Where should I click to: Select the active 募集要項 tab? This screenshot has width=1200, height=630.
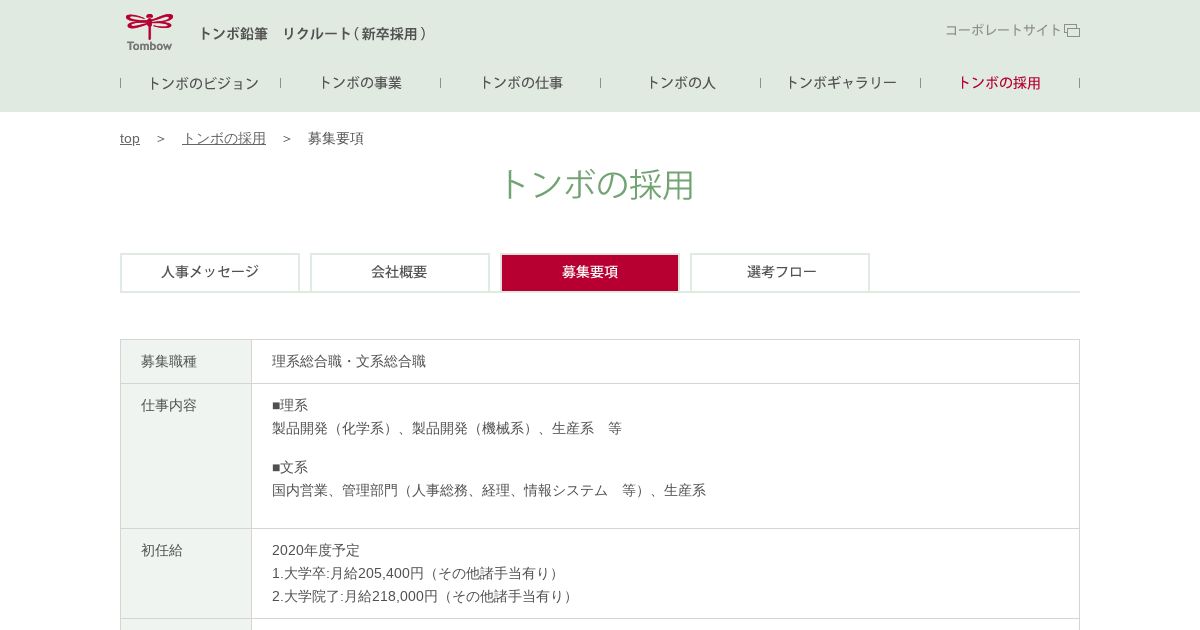[x=590, y=272]
